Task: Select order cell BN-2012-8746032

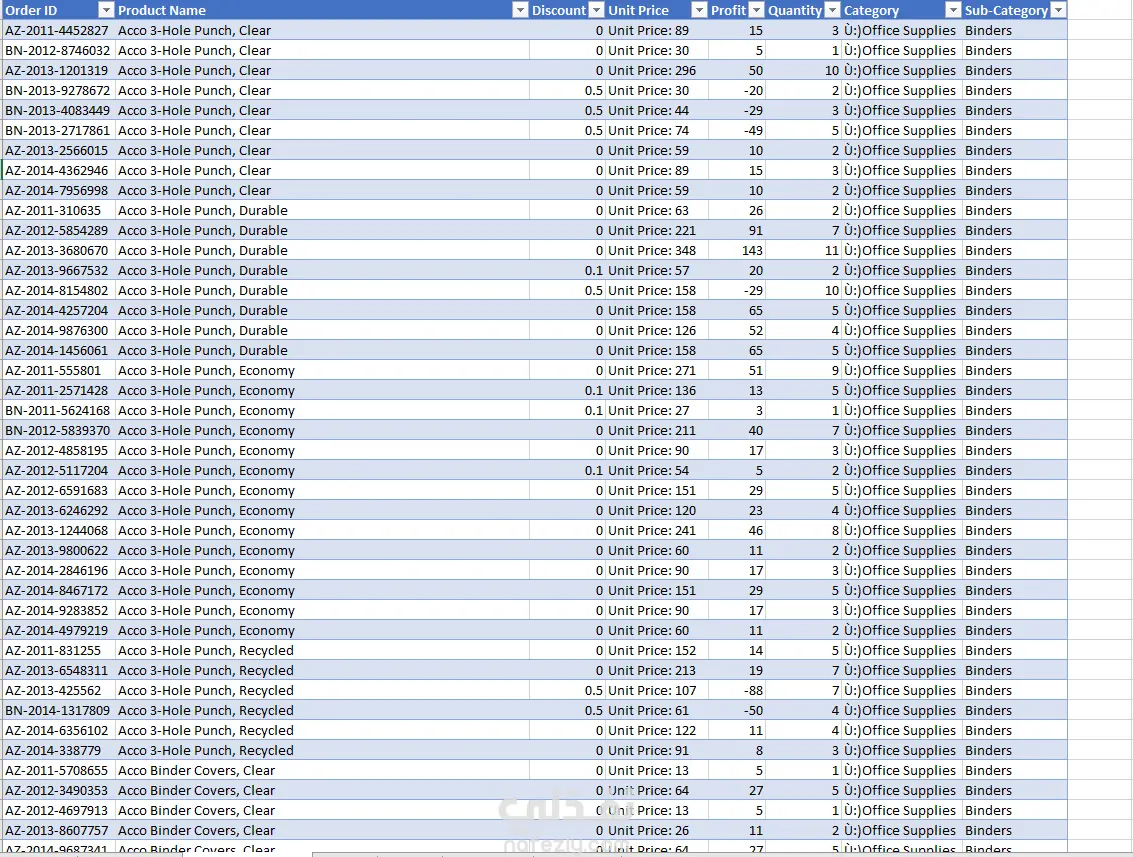Action: click(x=58, y=51)
